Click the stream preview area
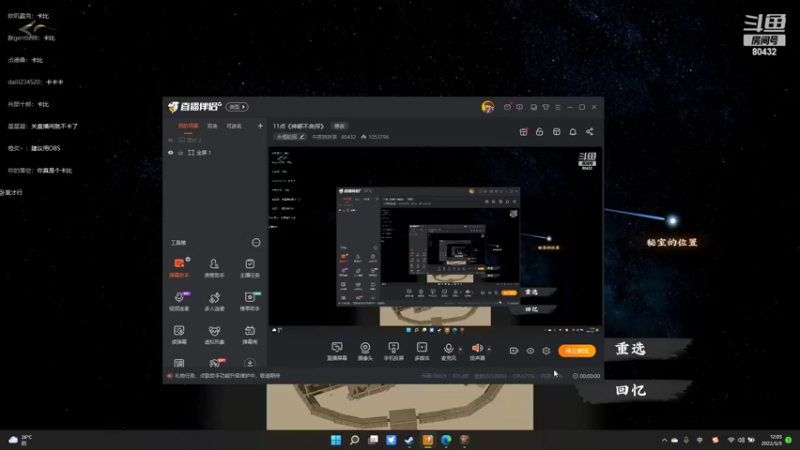Viewport: 800px width, 450px height. pyautogui.click(x=435, y=241)
